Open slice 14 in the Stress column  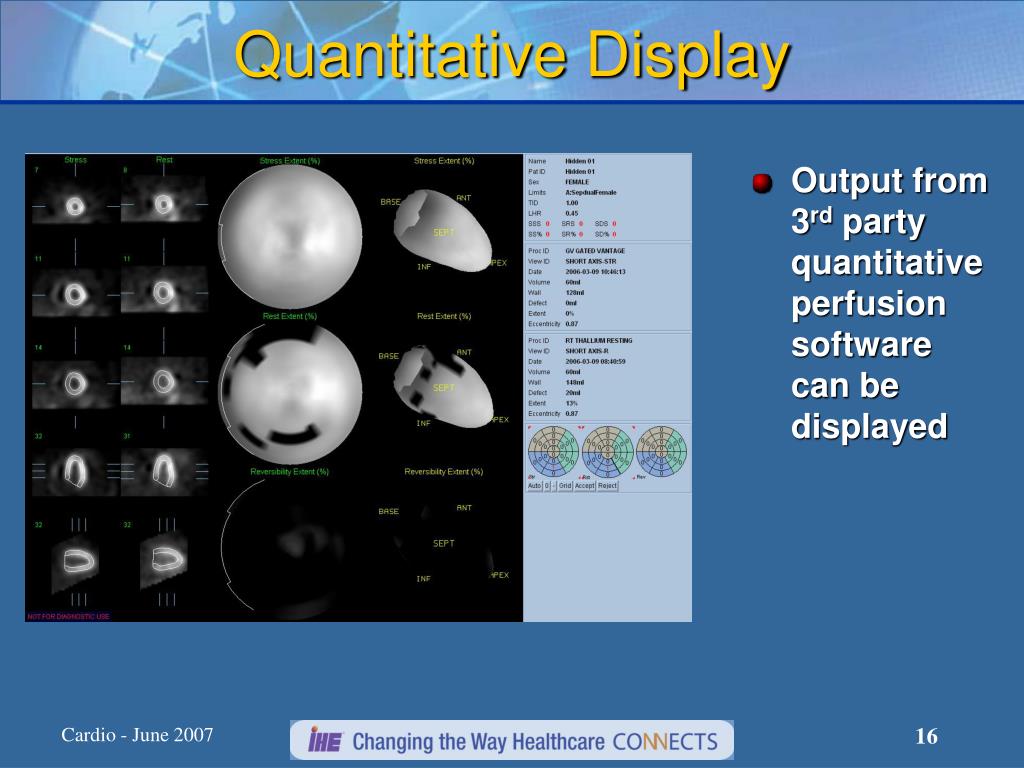pyautogui.click(x=75, y=383)
